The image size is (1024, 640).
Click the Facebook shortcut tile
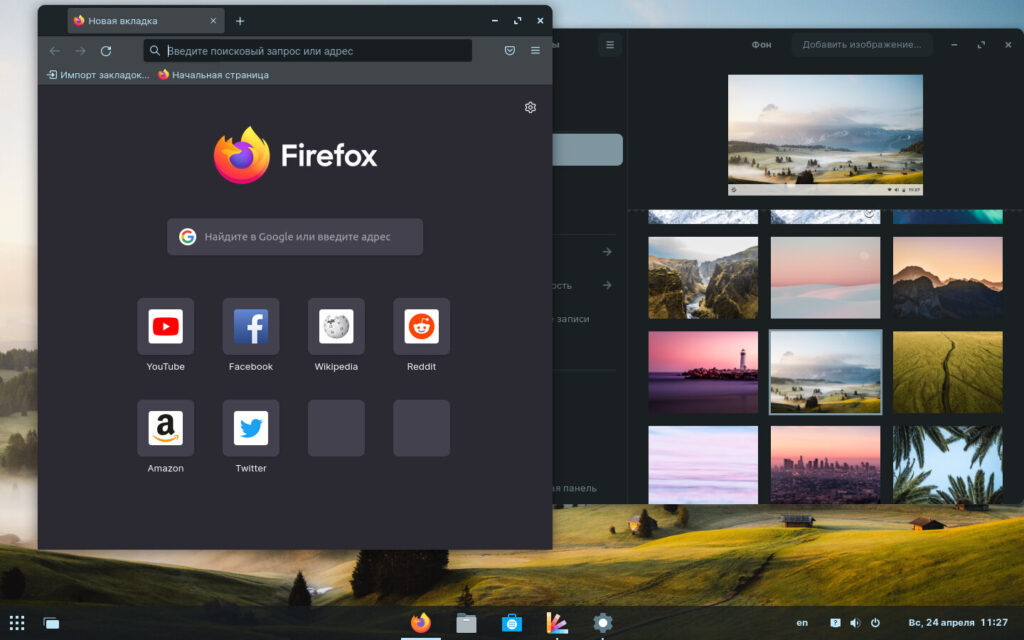251,327
